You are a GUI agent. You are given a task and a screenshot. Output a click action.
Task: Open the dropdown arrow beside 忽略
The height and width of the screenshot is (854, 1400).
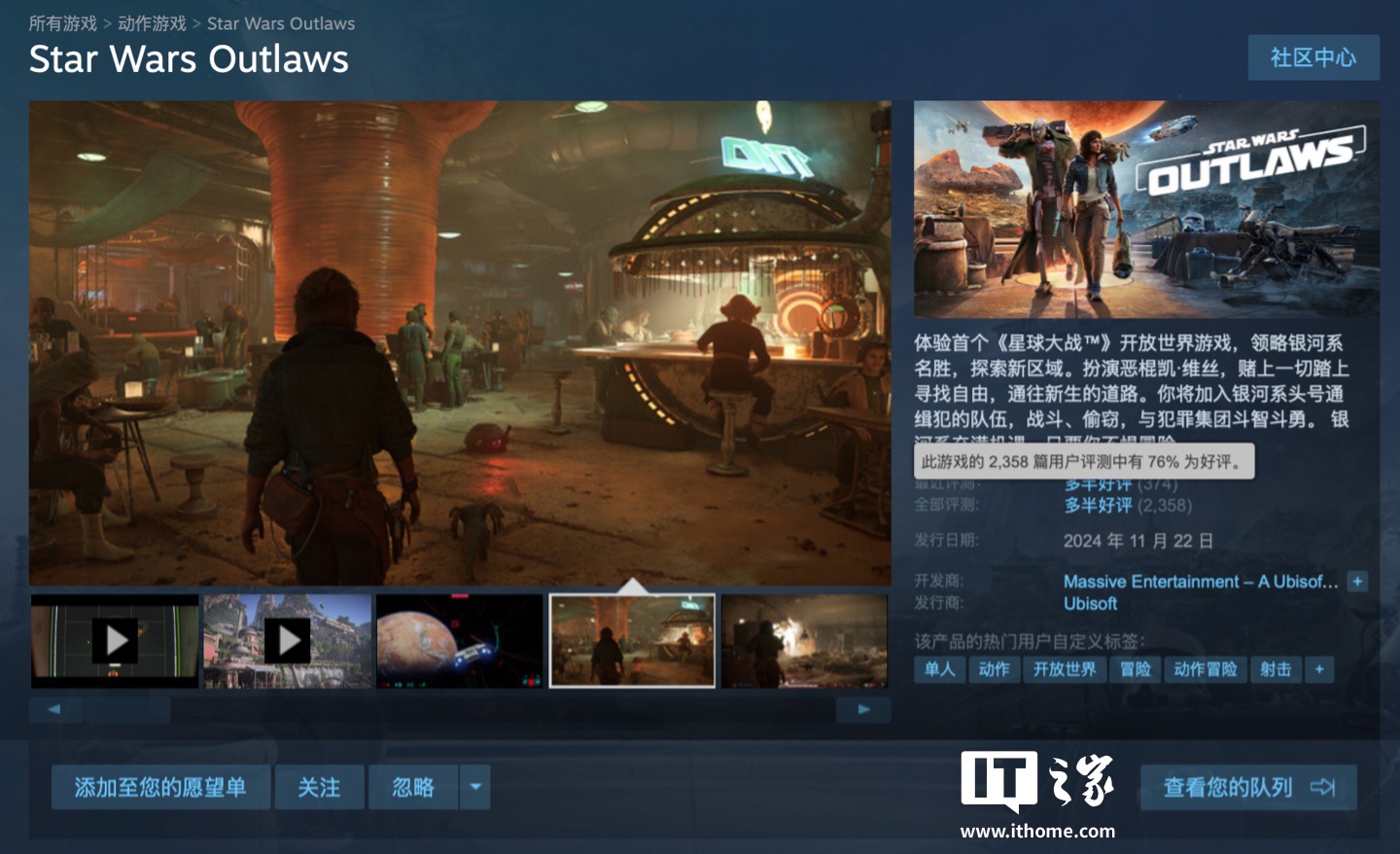click(x=475, y=787)
